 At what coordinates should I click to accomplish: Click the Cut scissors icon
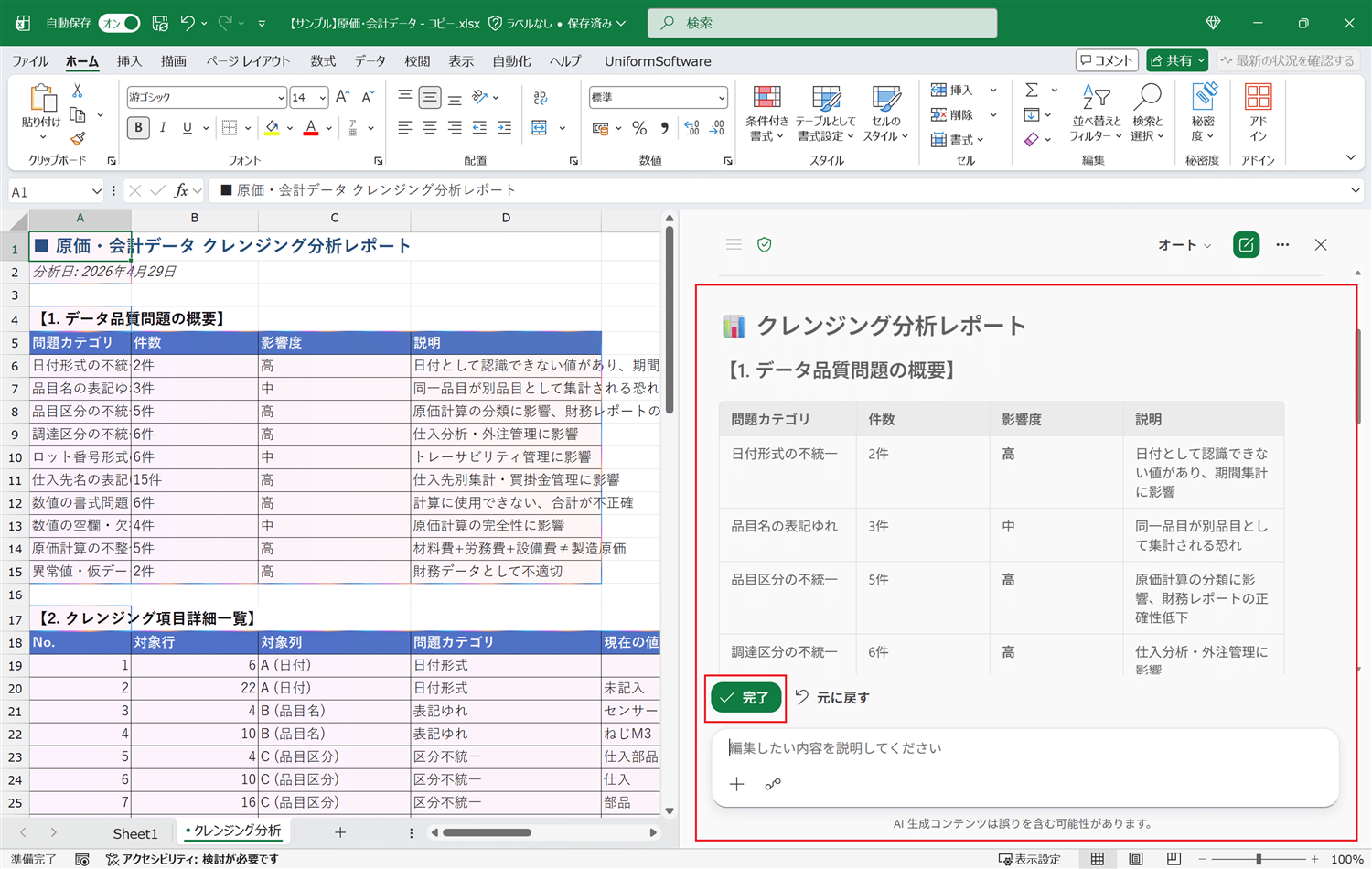tap(78, 91)
